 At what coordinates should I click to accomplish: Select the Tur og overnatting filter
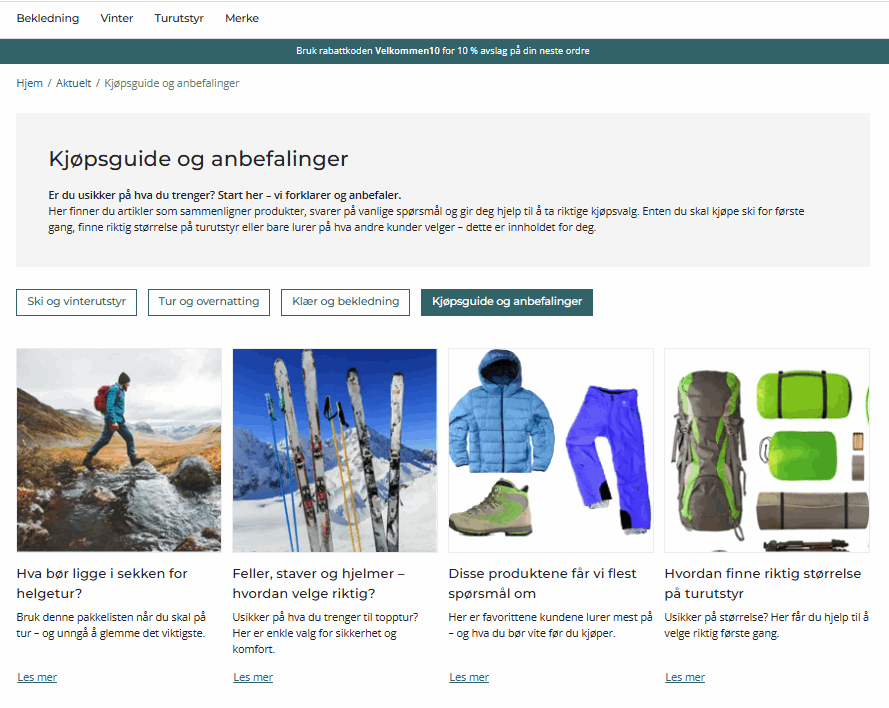[209, 302]
